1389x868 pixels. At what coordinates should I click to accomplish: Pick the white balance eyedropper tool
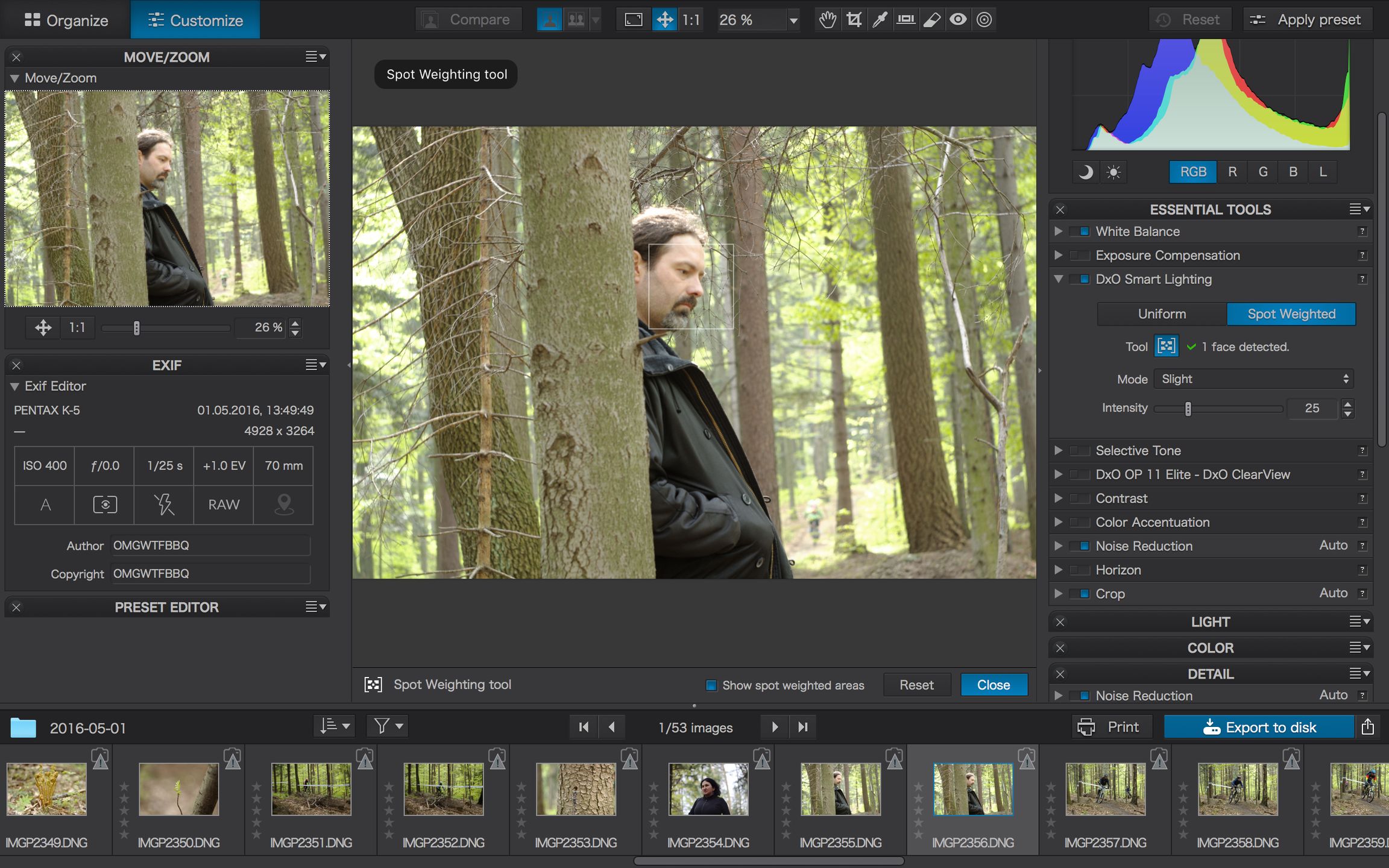click(880, 20)
